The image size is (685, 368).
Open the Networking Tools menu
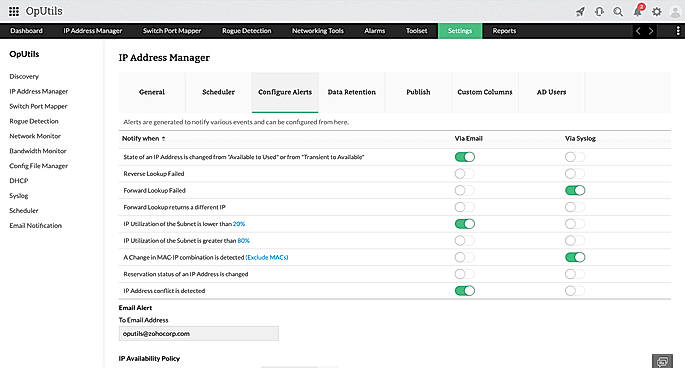[318, 31]
